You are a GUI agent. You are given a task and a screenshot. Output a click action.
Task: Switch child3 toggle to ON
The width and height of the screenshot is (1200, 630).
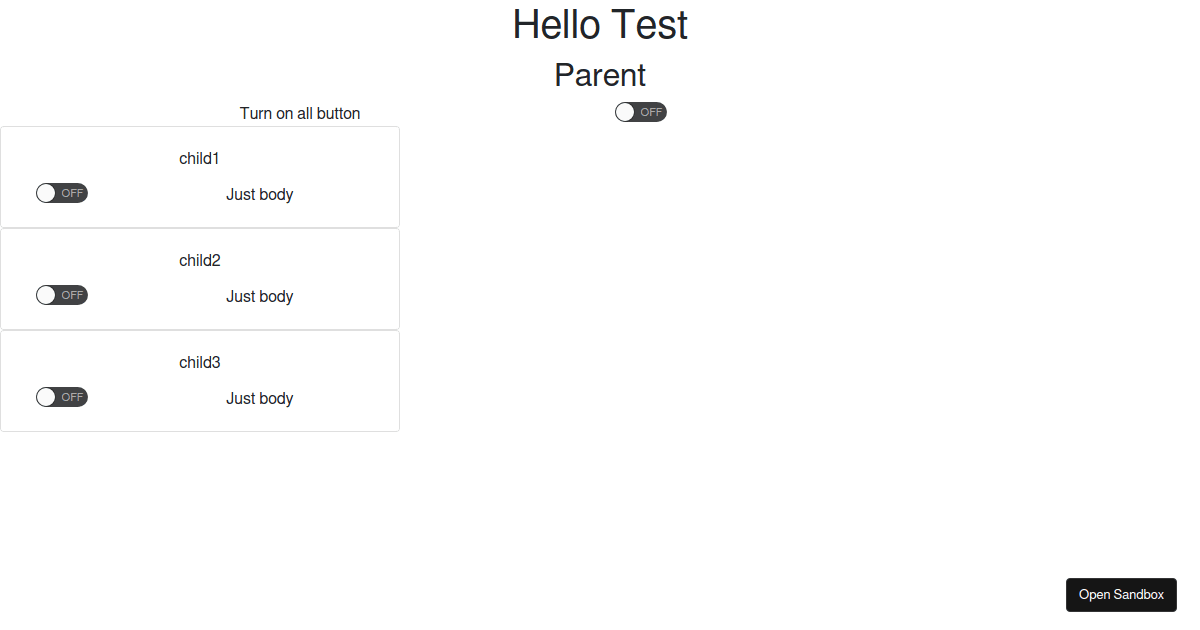[x=61, y=396]
